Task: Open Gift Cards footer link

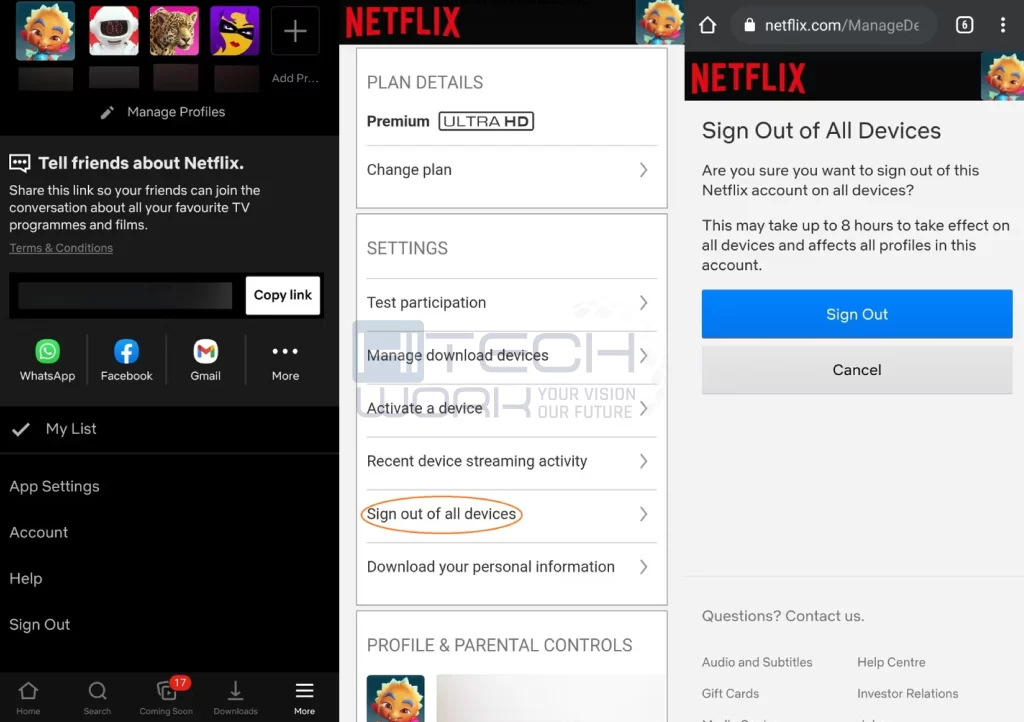Action: point(730,694)
